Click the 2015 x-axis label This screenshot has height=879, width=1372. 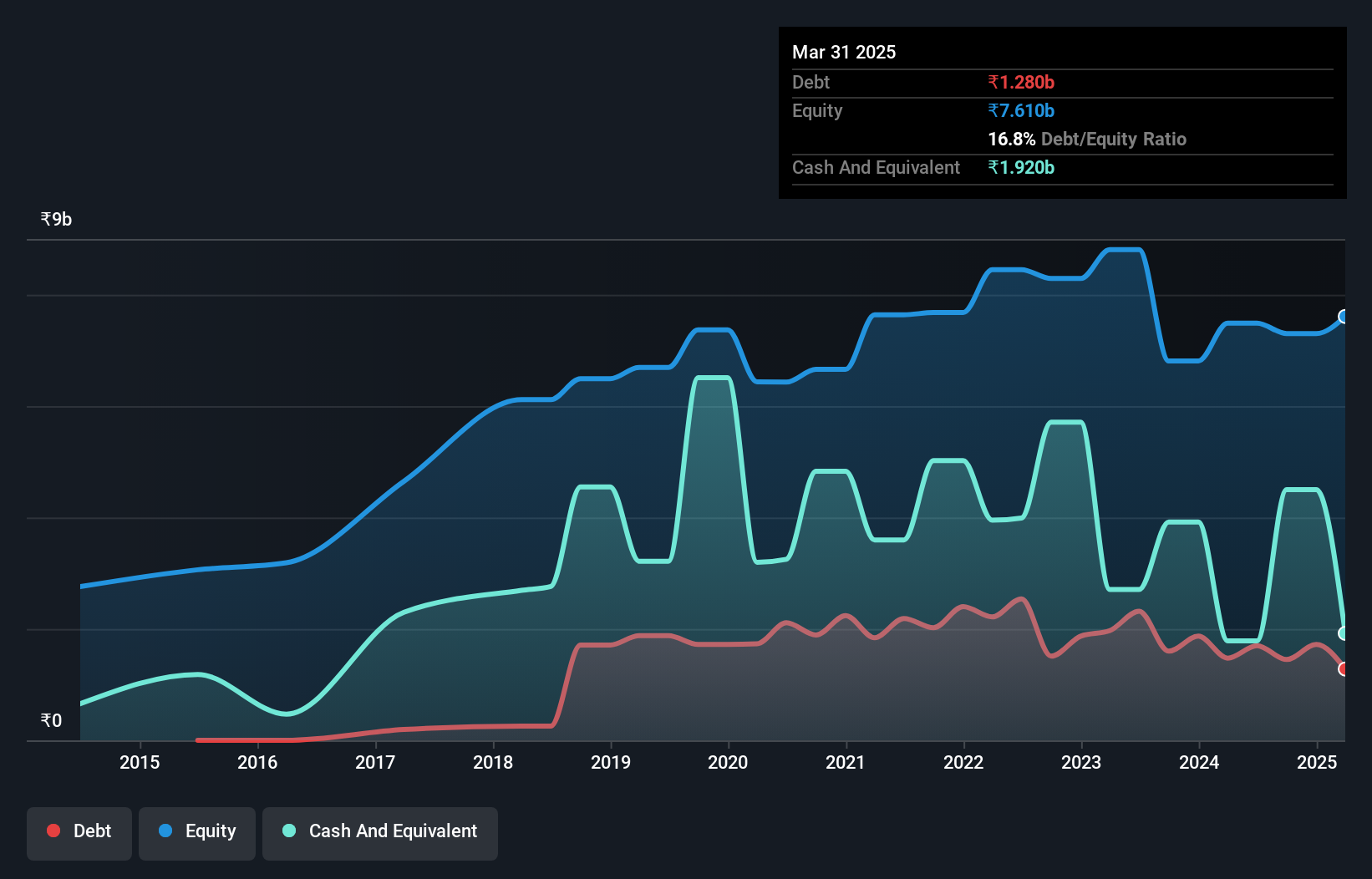pos(140,762)
